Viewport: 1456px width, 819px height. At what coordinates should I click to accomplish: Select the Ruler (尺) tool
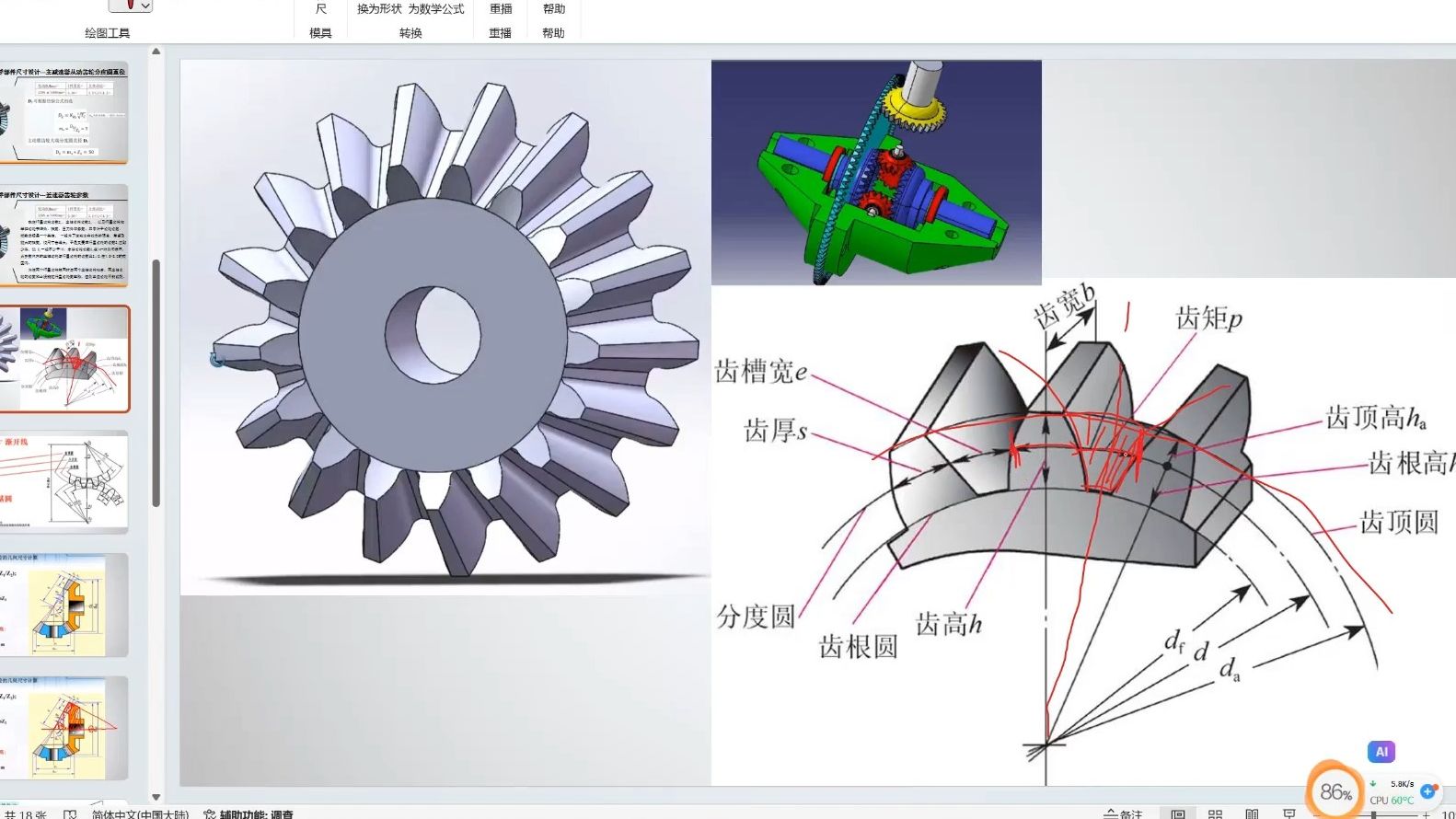(x=320, y=9)
